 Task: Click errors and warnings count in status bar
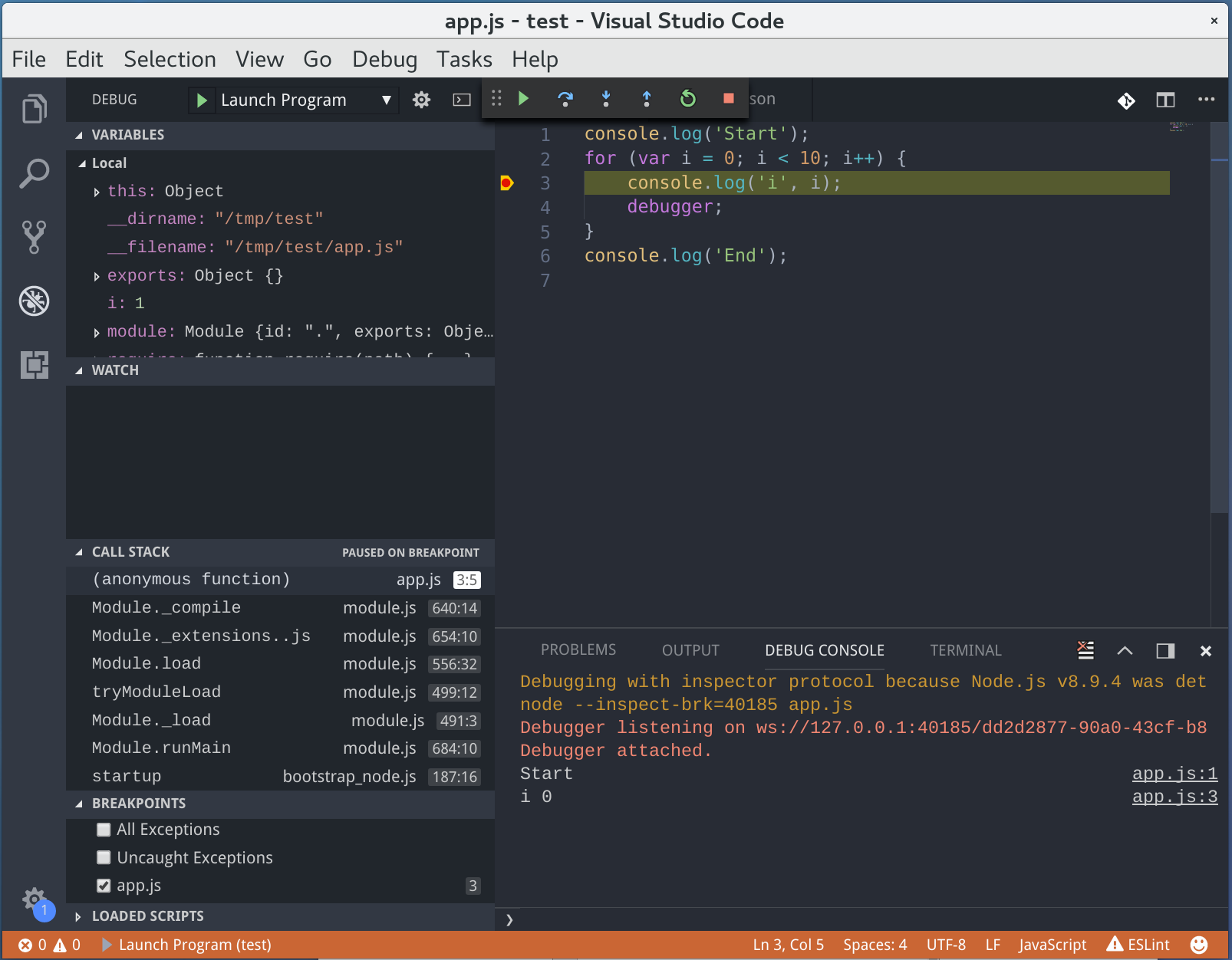coord(49,945)
